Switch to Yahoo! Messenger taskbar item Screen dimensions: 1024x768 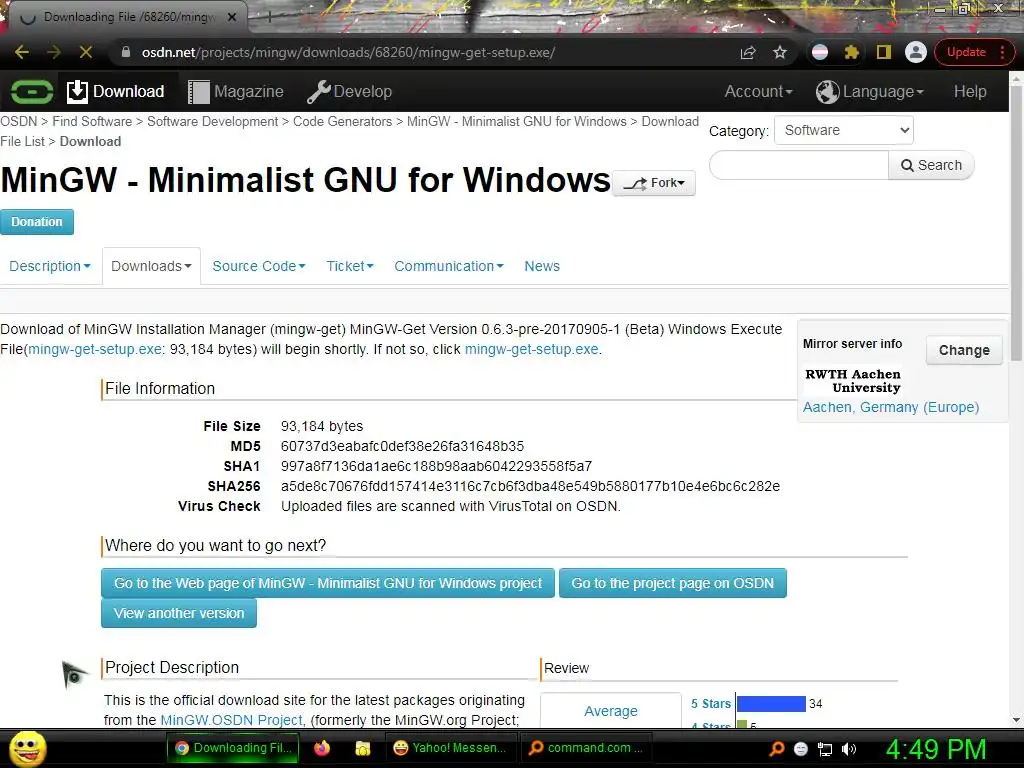[x=450, y=748]
